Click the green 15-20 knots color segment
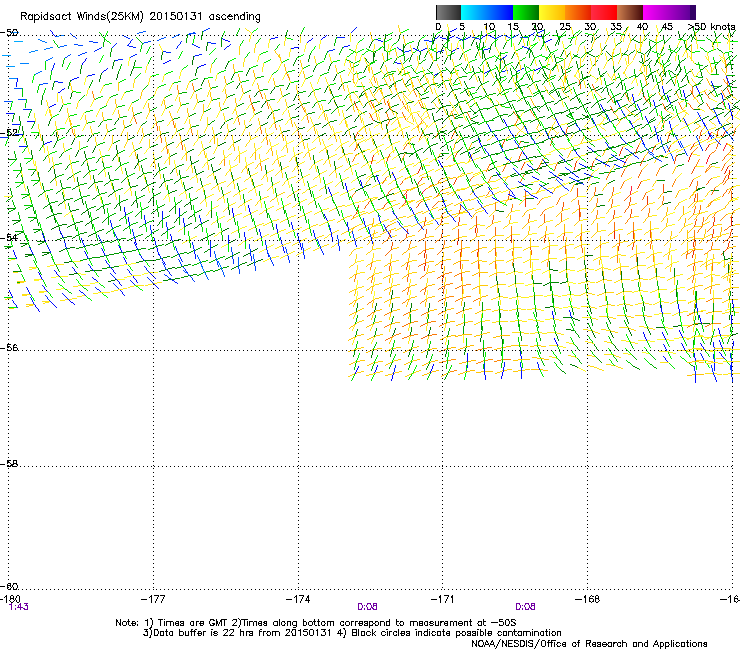The width and height of the screenshot is (740, 650). [526, 12]
